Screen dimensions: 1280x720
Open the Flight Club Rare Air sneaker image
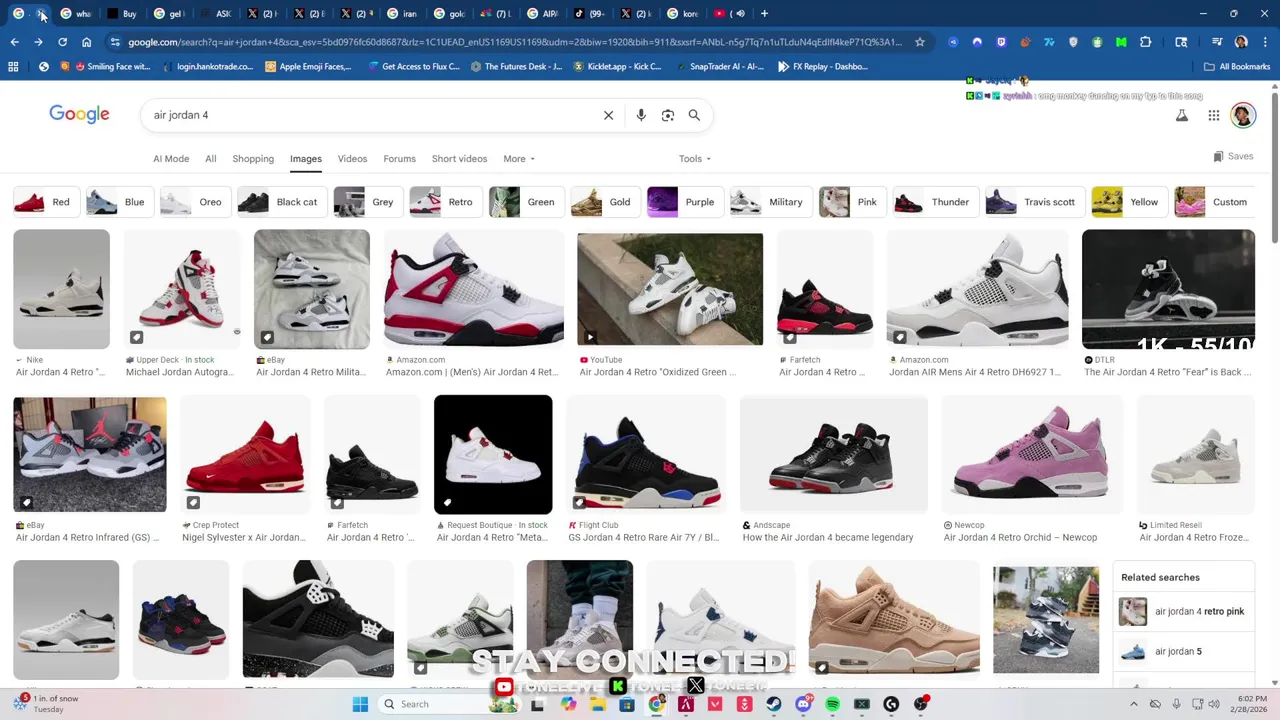646,455
